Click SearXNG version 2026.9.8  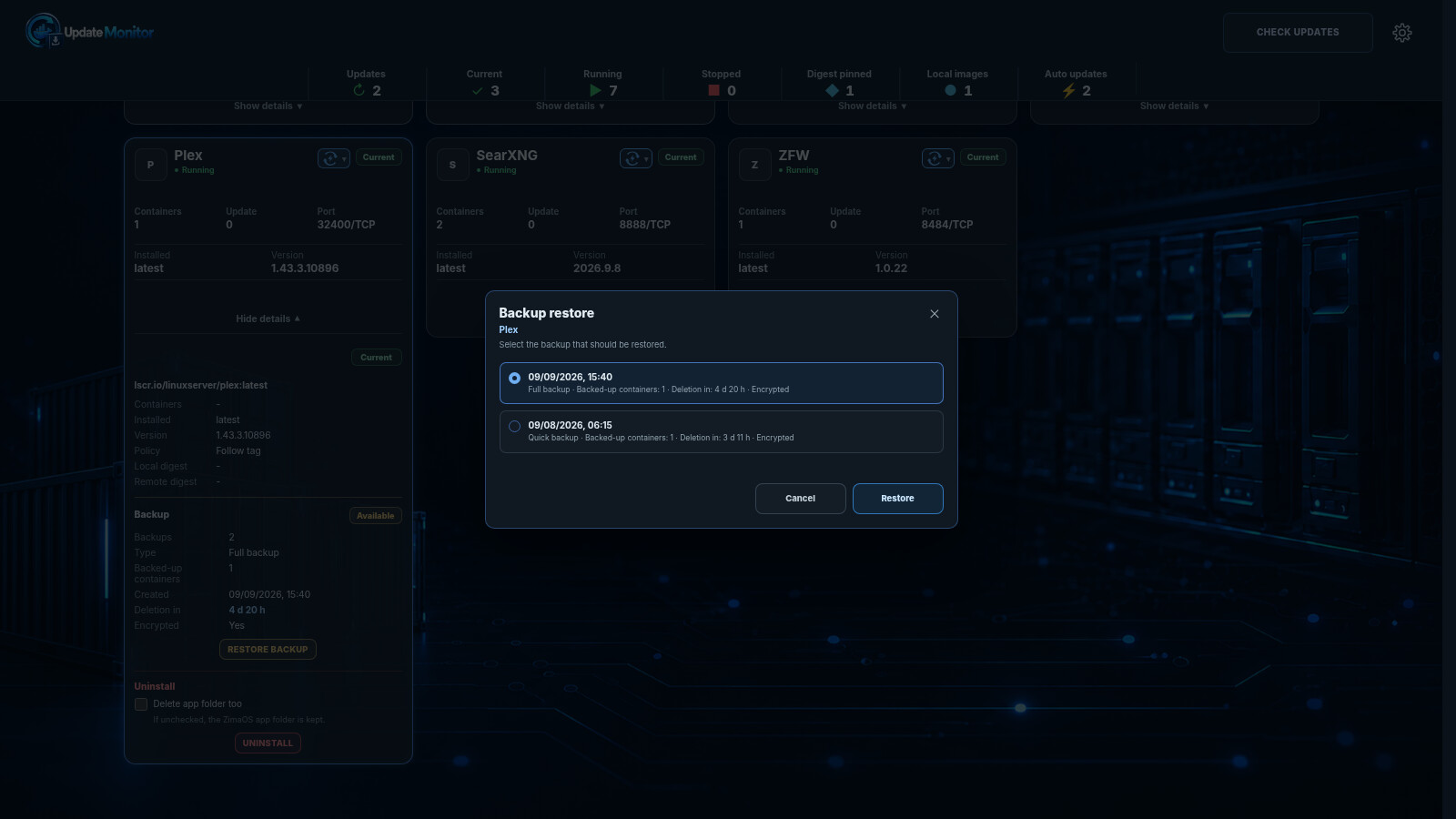[x=597, y=268]
